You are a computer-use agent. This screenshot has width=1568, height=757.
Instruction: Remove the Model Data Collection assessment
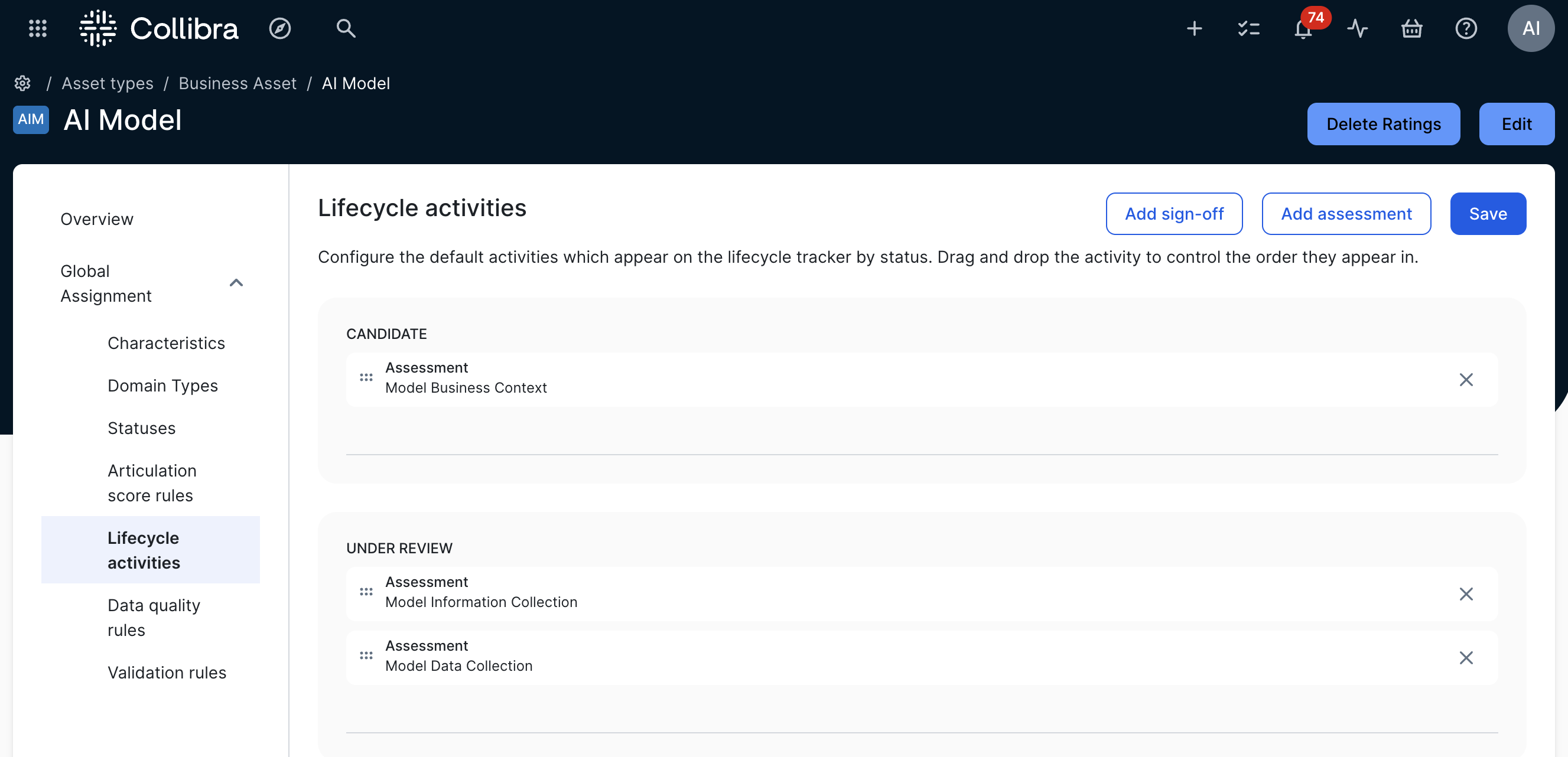coord(1466,658)
